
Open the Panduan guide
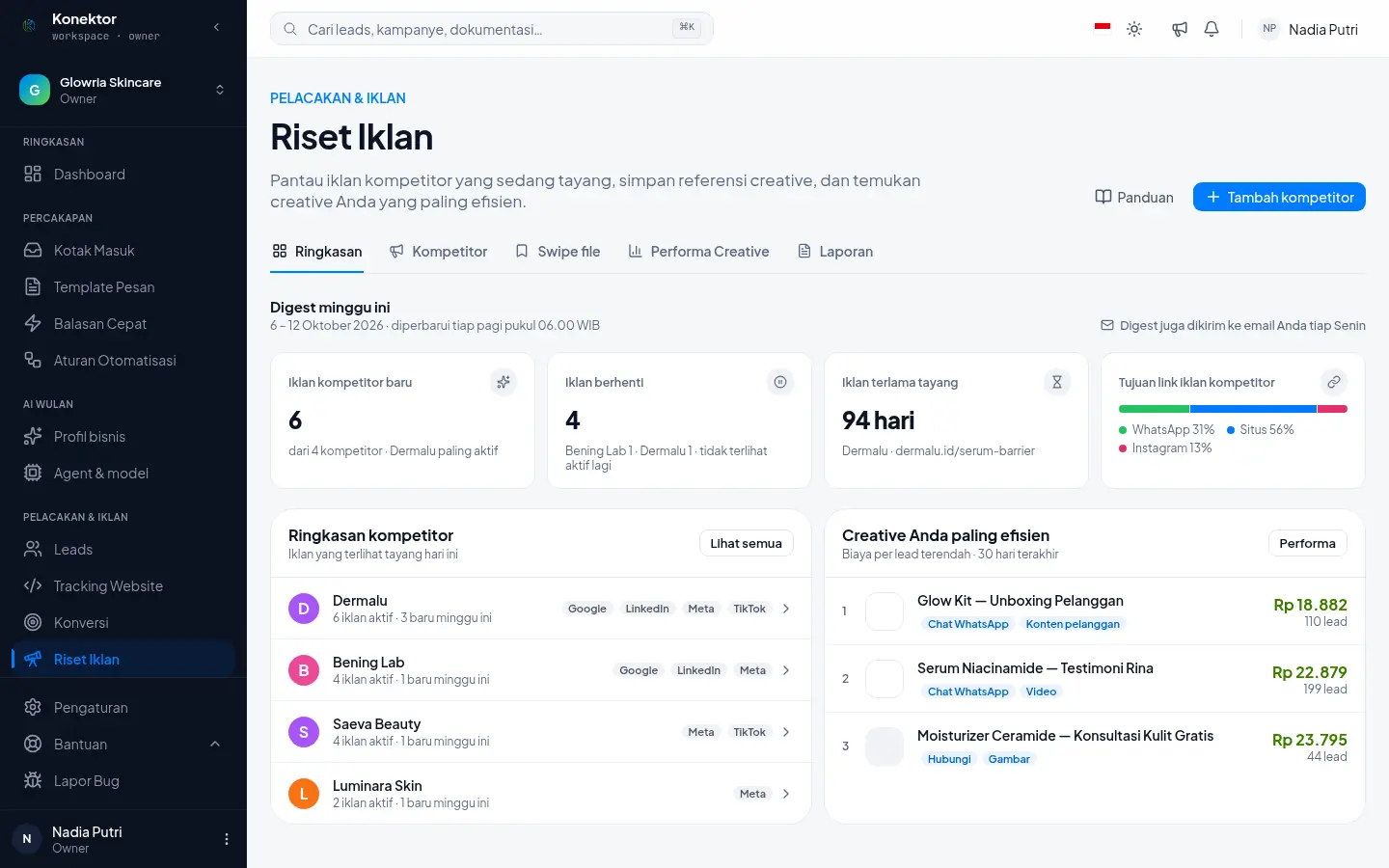1134,197
